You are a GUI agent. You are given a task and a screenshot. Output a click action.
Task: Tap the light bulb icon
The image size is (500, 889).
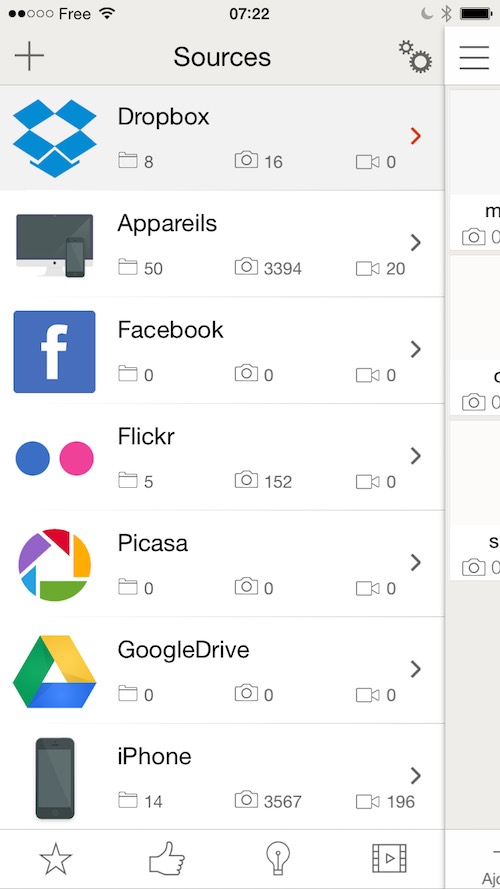pyautogui.click(x=278, y=858)
